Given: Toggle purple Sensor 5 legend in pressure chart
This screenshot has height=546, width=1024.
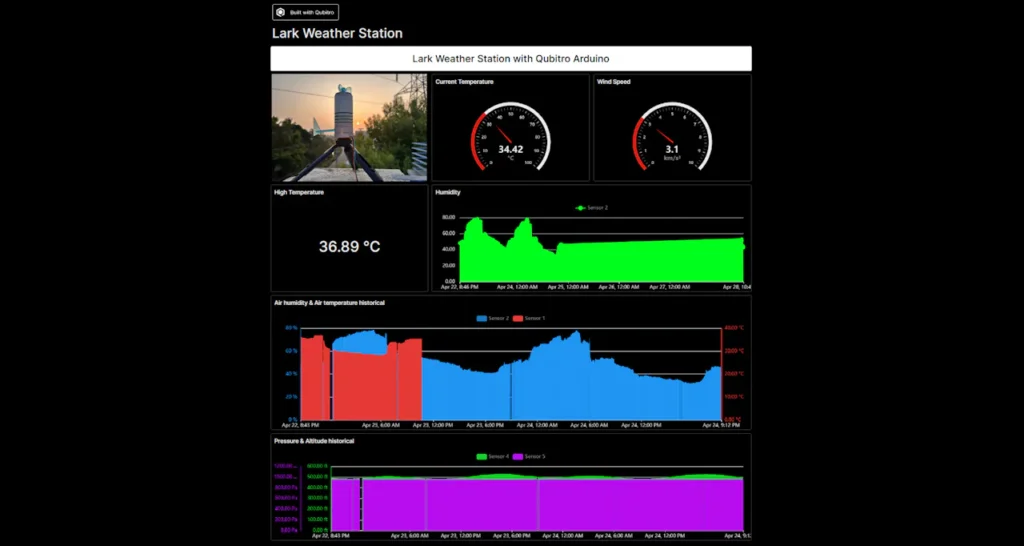Looking at the screenshot, I should 529,457.
